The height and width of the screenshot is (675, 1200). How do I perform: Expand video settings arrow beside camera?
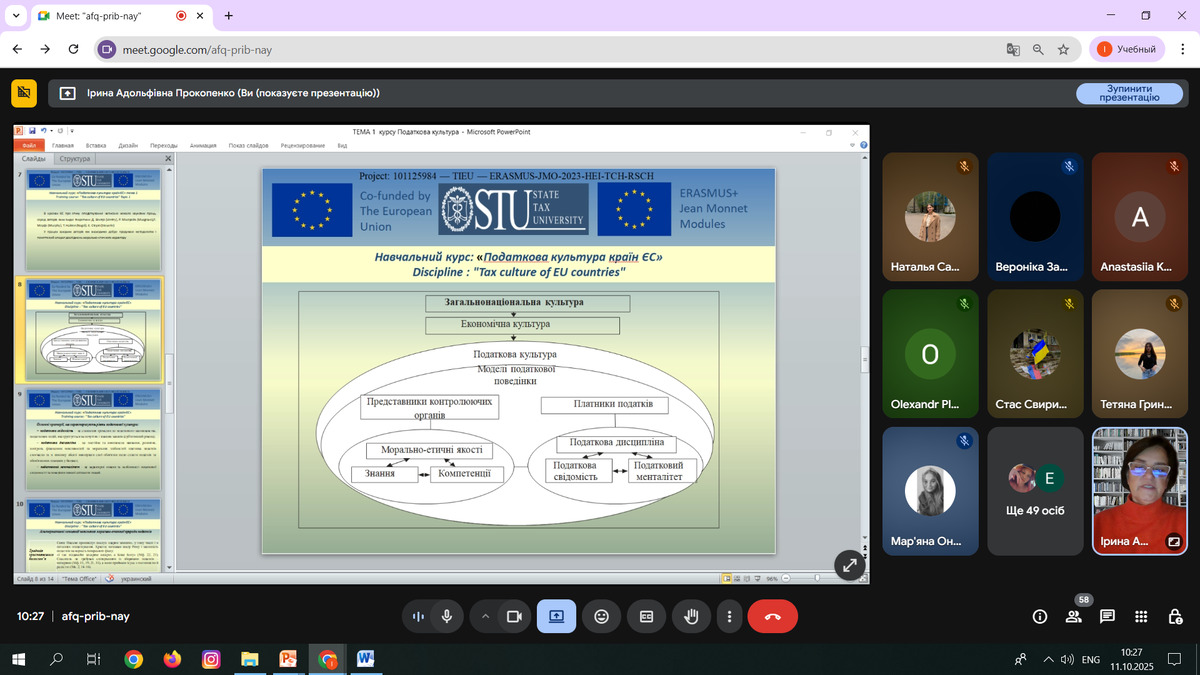tap(486, 617)
